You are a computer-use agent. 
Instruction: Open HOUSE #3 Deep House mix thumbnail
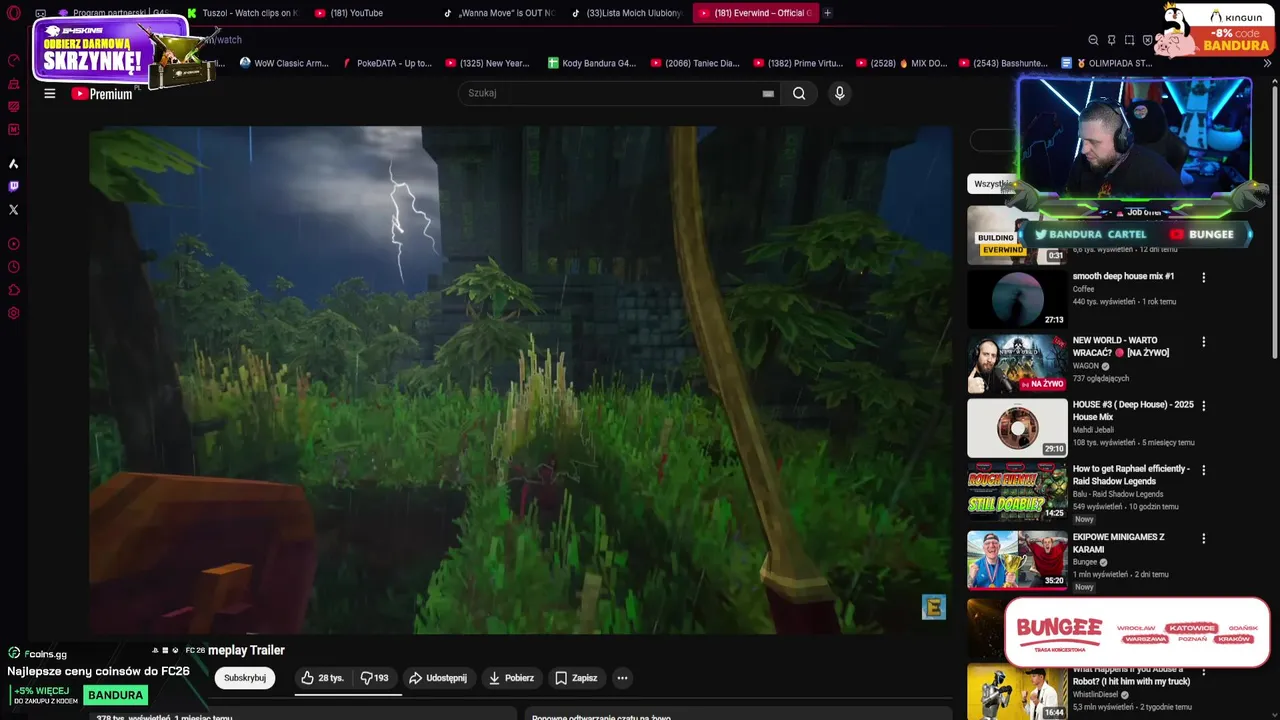click(1017, 427)
